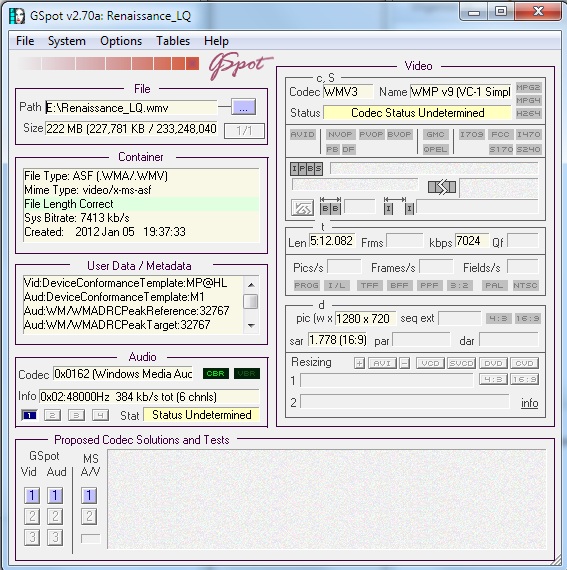This screenshot has width=567, height=570.
Task: Click the NTSC indicator
Action: [x=525, y=285]
